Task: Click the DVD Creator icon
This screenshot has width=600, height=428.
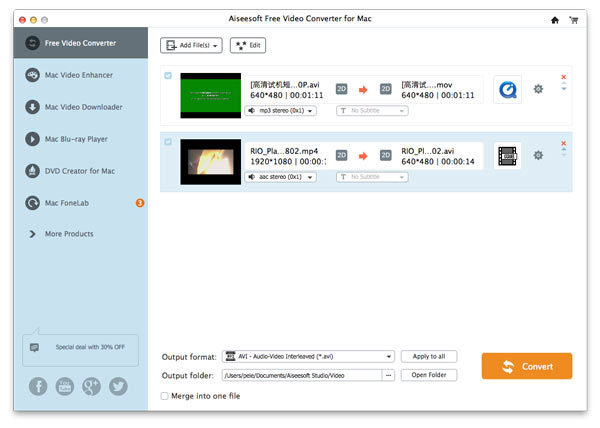Action: [33, 171]
